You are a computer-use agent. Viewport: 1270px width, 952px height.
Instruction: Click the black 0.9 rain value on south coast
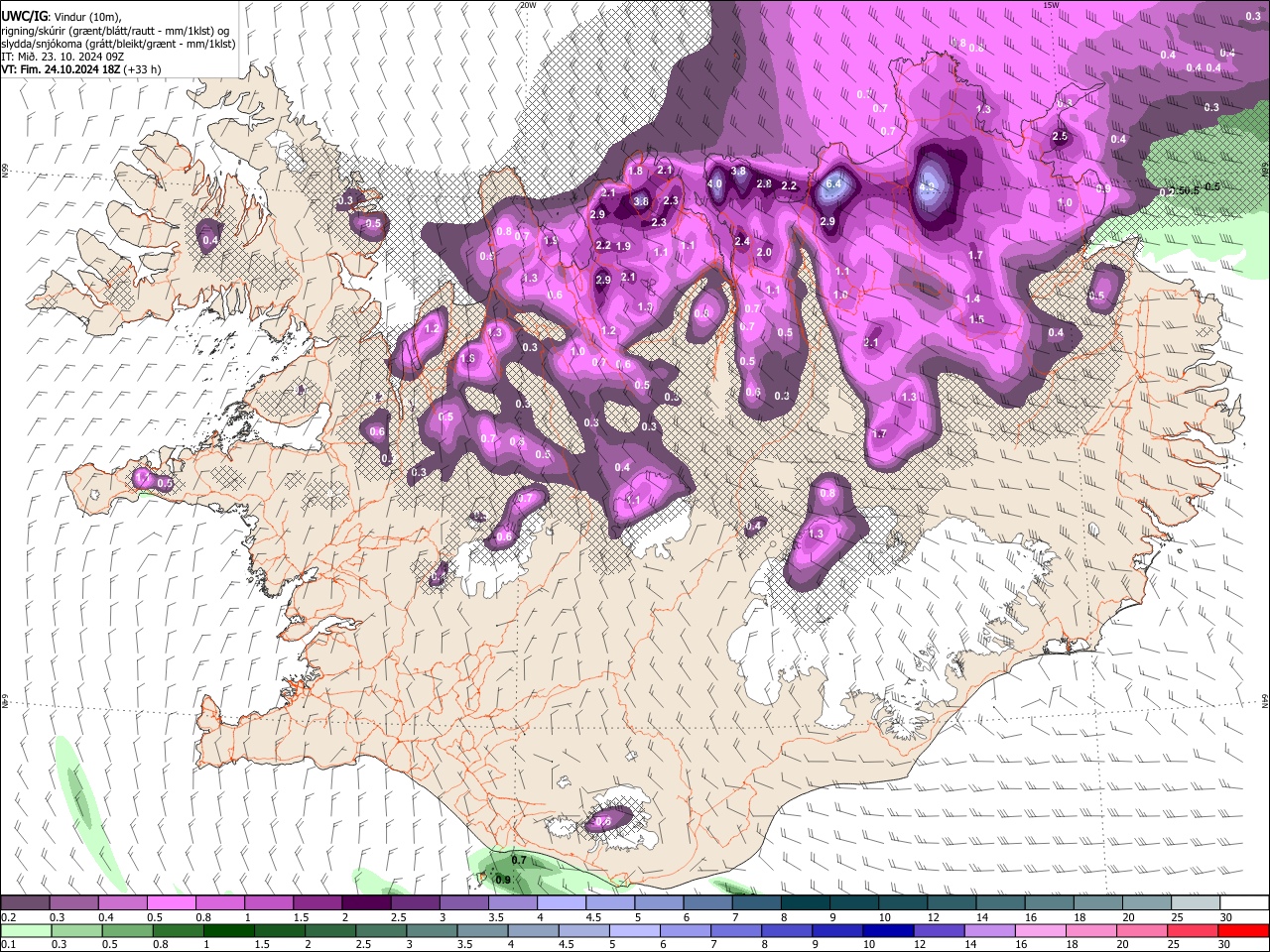click(503, 880)
